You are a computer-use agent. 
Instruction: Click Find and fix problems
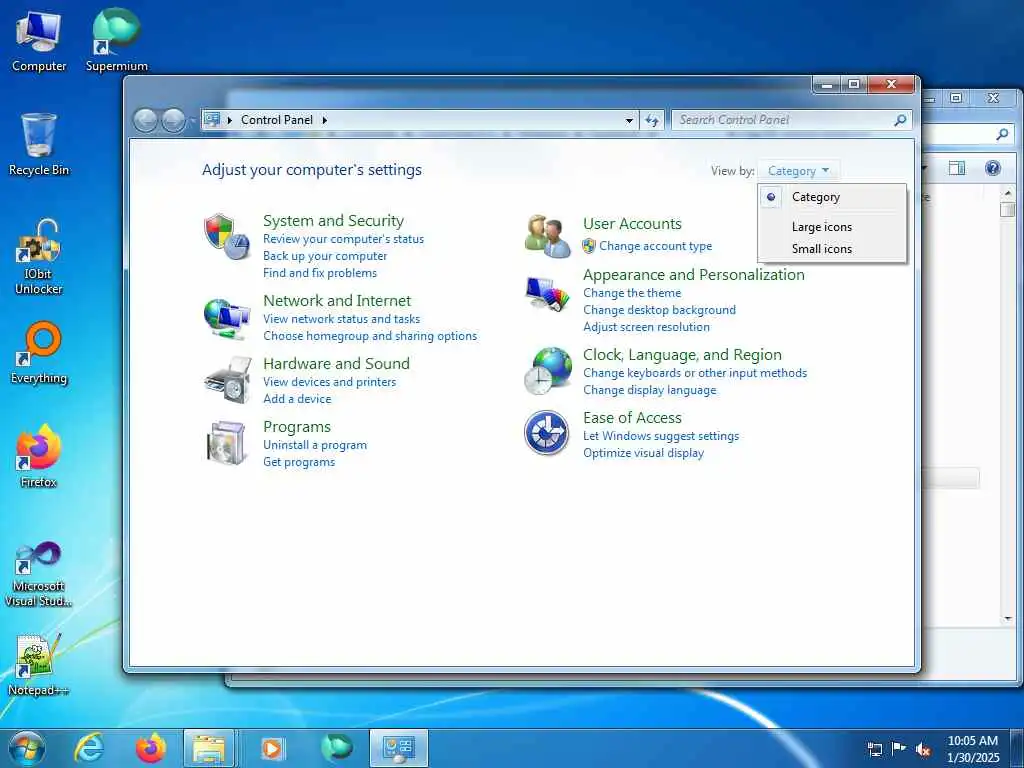click(x=319, y=273)
